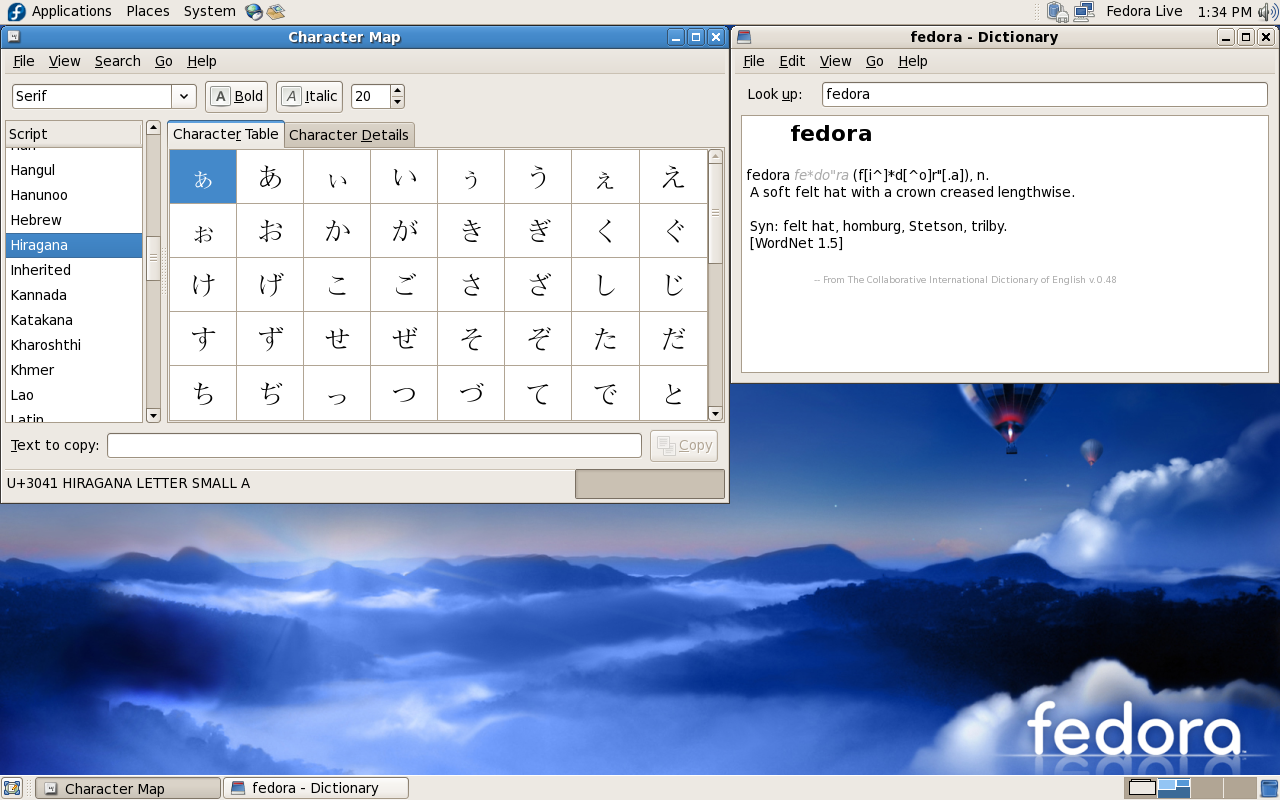The image size is (1280, 800).
Task: Open Character Map Search menu
Action: (x=117, y=61)
